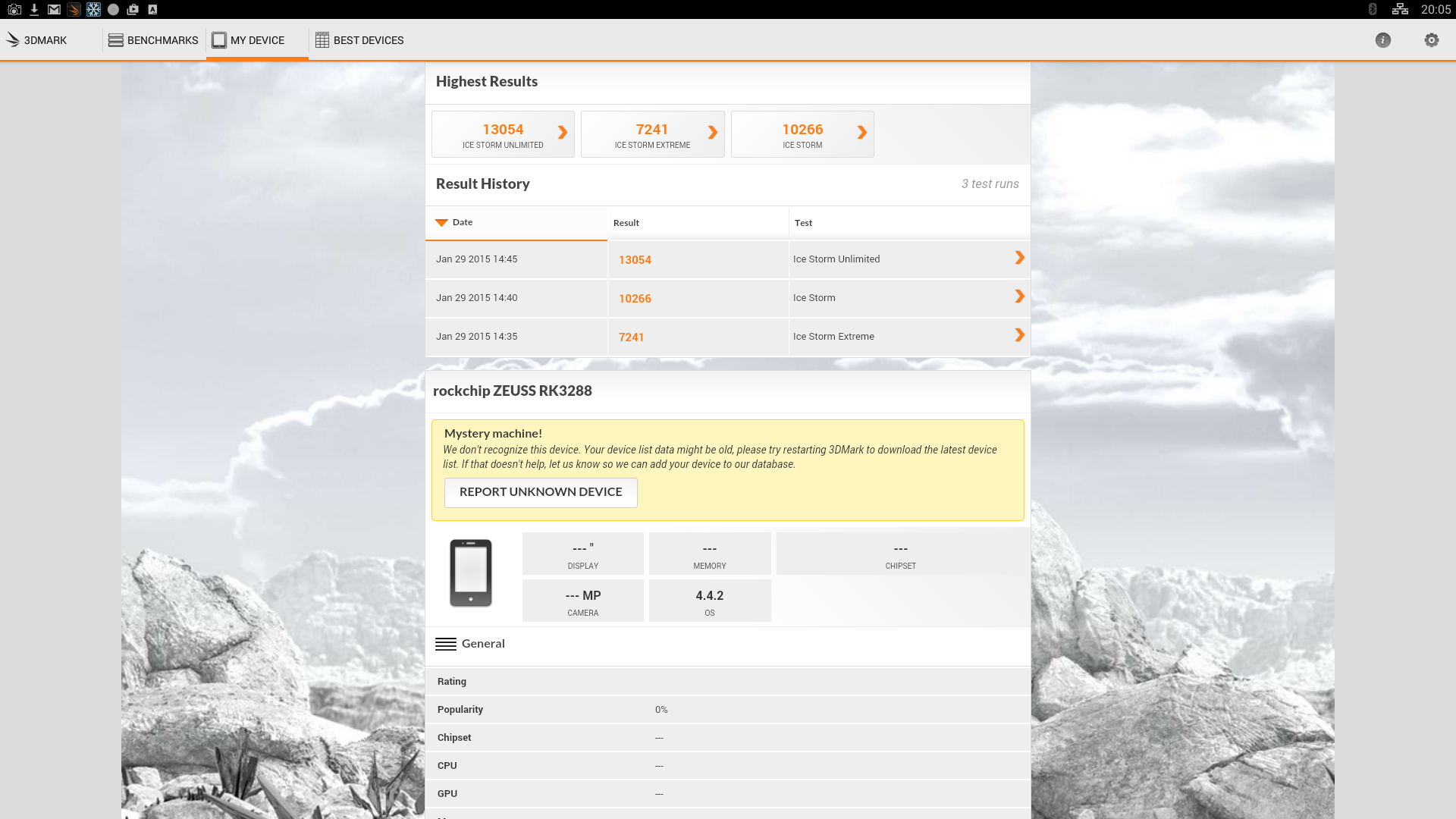The image size is (1456, 819).
Task: Expand the Ice Storm Extreme 7241 history row
Action: click(1019, 336)
